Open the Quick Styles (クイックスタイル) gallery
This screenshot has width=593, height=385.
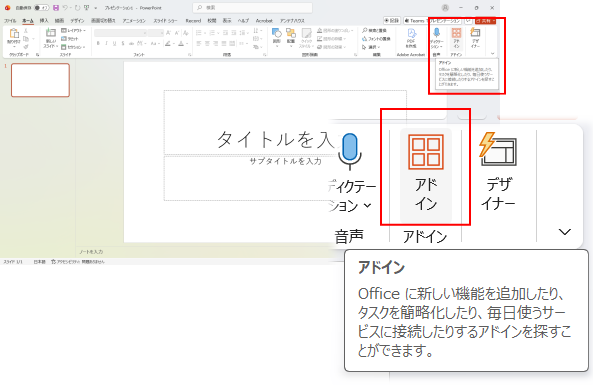[306, 38]
